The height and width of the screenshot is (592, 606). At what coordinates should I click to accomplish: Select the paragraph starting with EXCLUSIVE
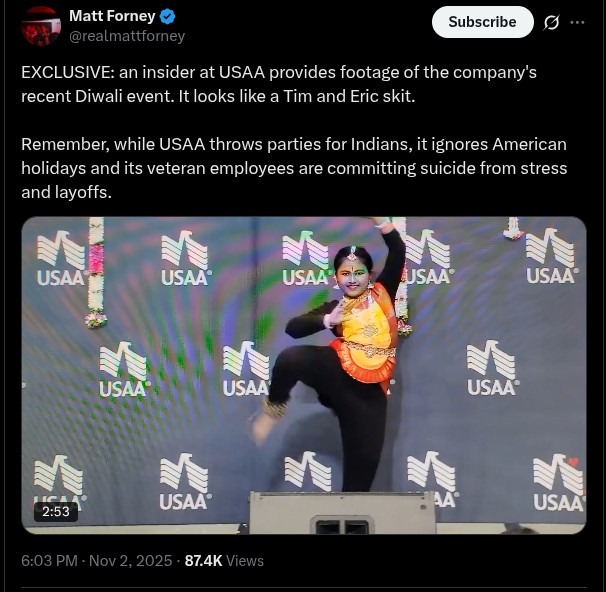(279, 84)
